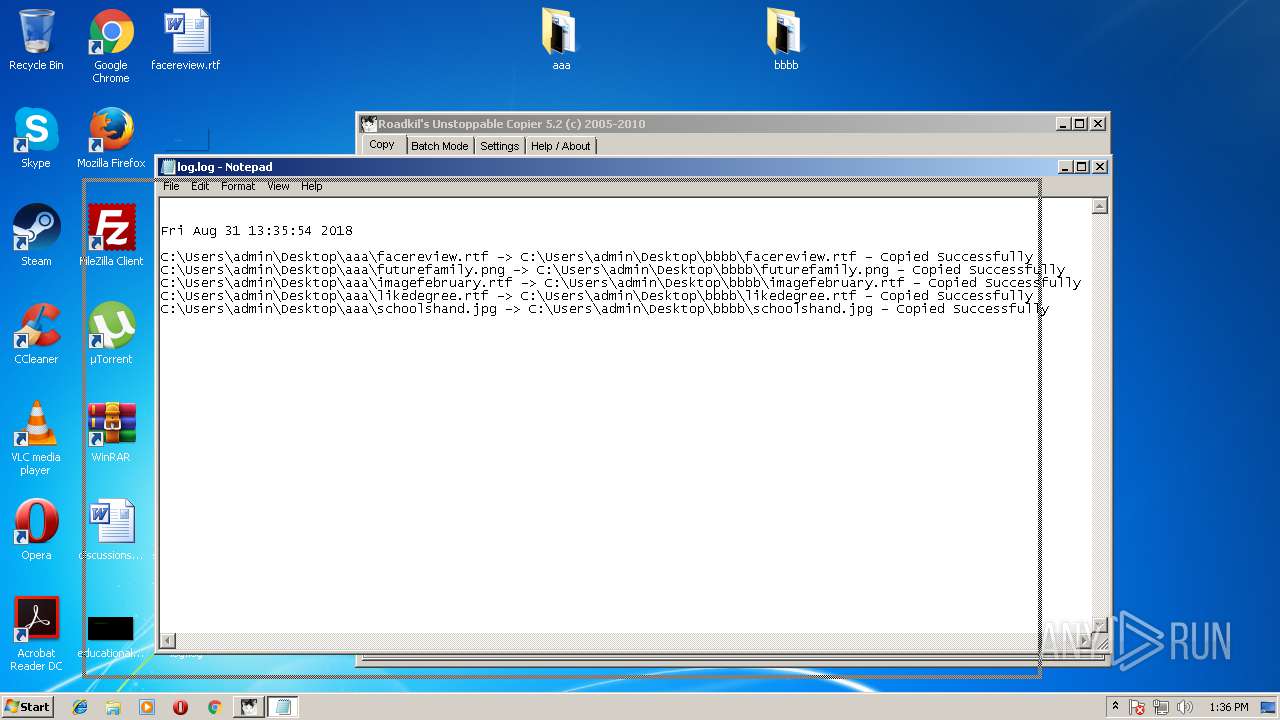Click Notepad horizontal scrollbar left arrow
The height and width of the screenshot is (720, 1280).
168,640
